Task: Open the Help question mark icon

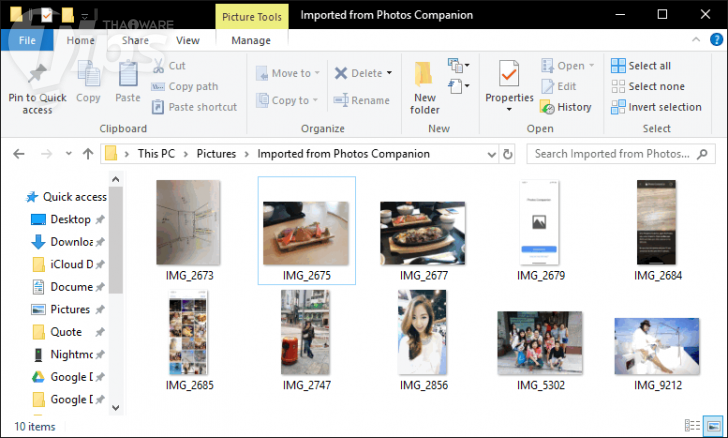Action: [x=716, y=40]
